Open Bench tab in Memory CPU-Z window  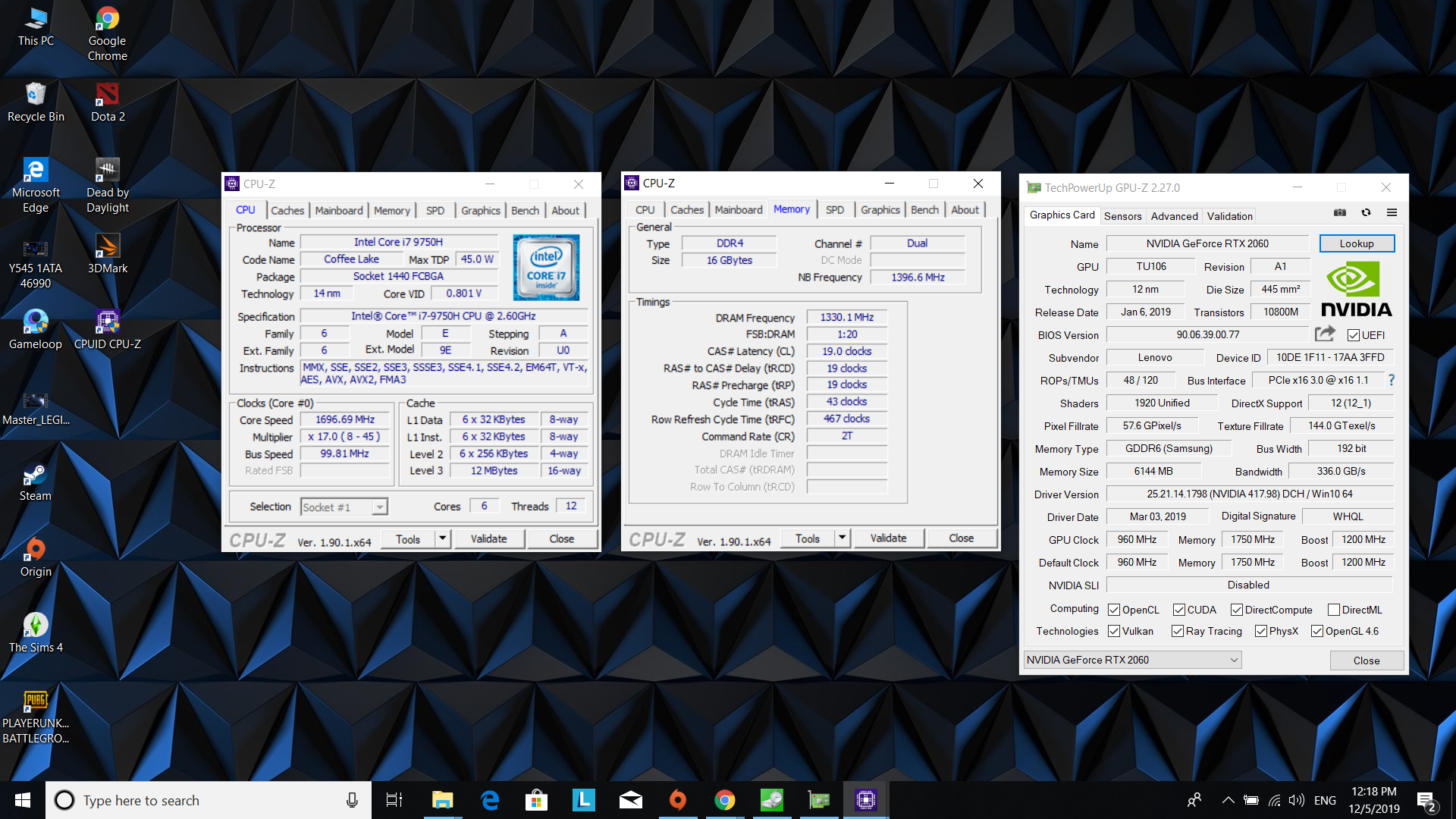point(924,209)
